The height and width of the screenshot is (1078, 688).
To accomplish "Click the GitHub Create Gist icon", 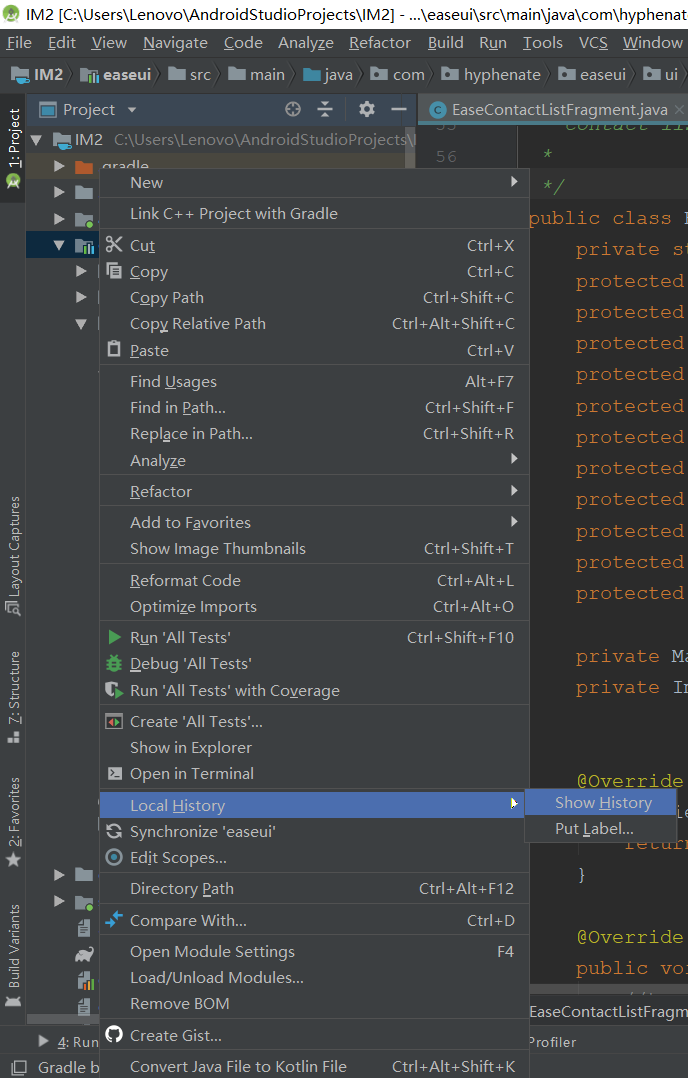I will [x=114, y=1034].
